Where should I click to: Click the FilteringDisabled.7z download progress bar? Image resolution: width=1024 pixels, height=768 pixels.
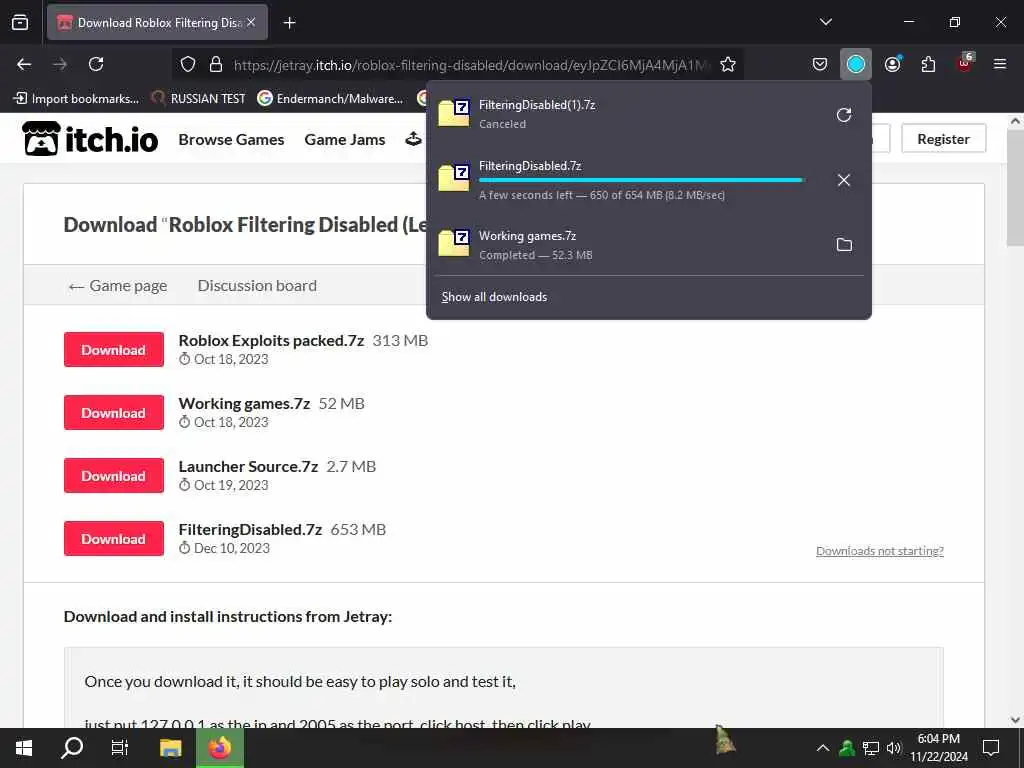(x=641, y=180)
